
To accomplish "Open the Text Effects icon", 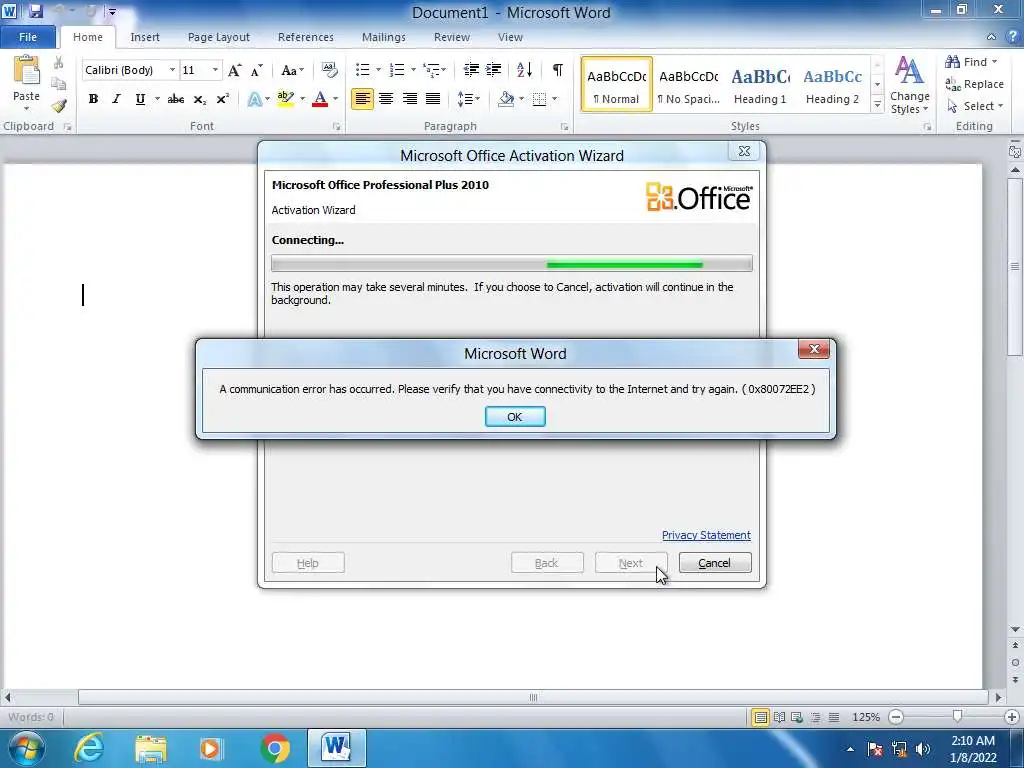I will click(x=254, y=99).
